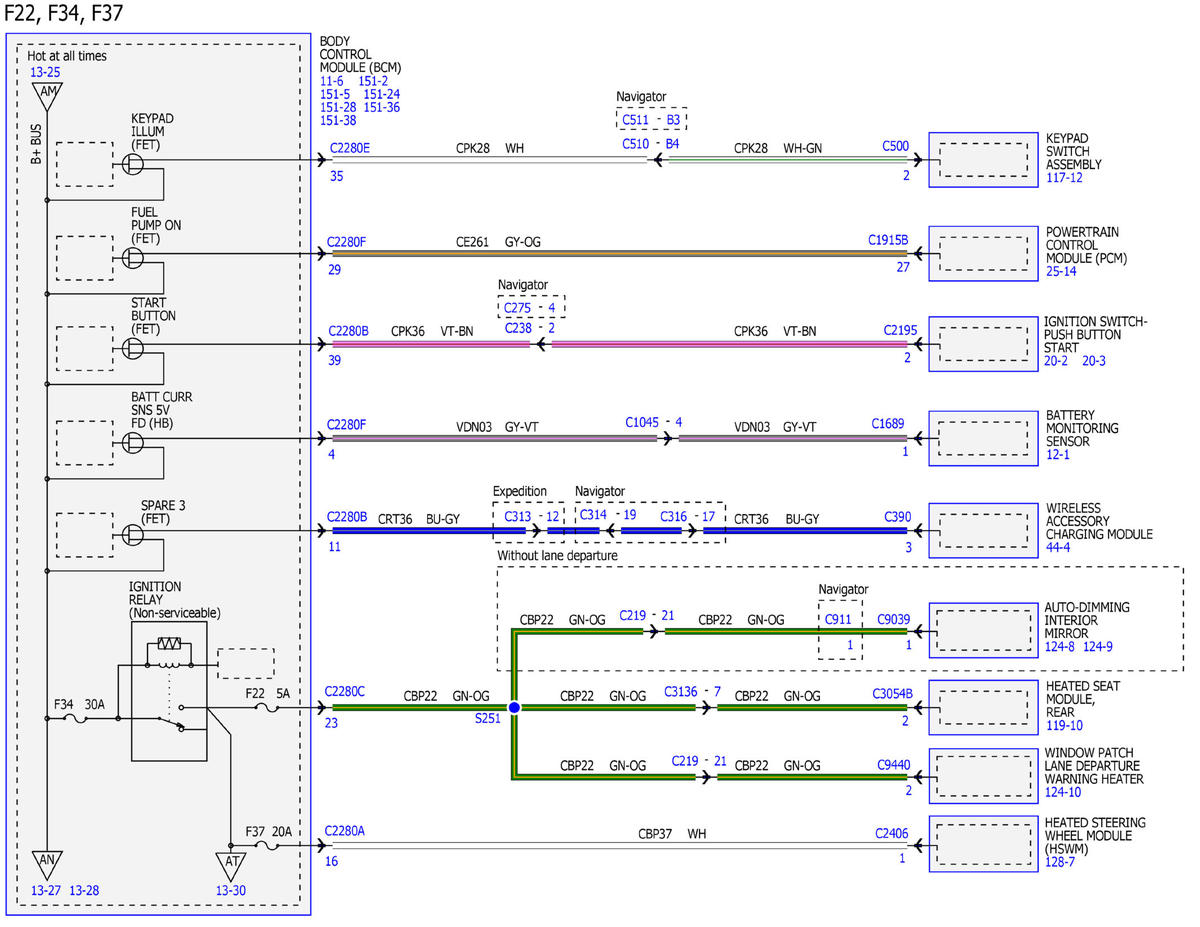Open the 13-25 page reference
The image size is (1200, 927).
point(45,72)
